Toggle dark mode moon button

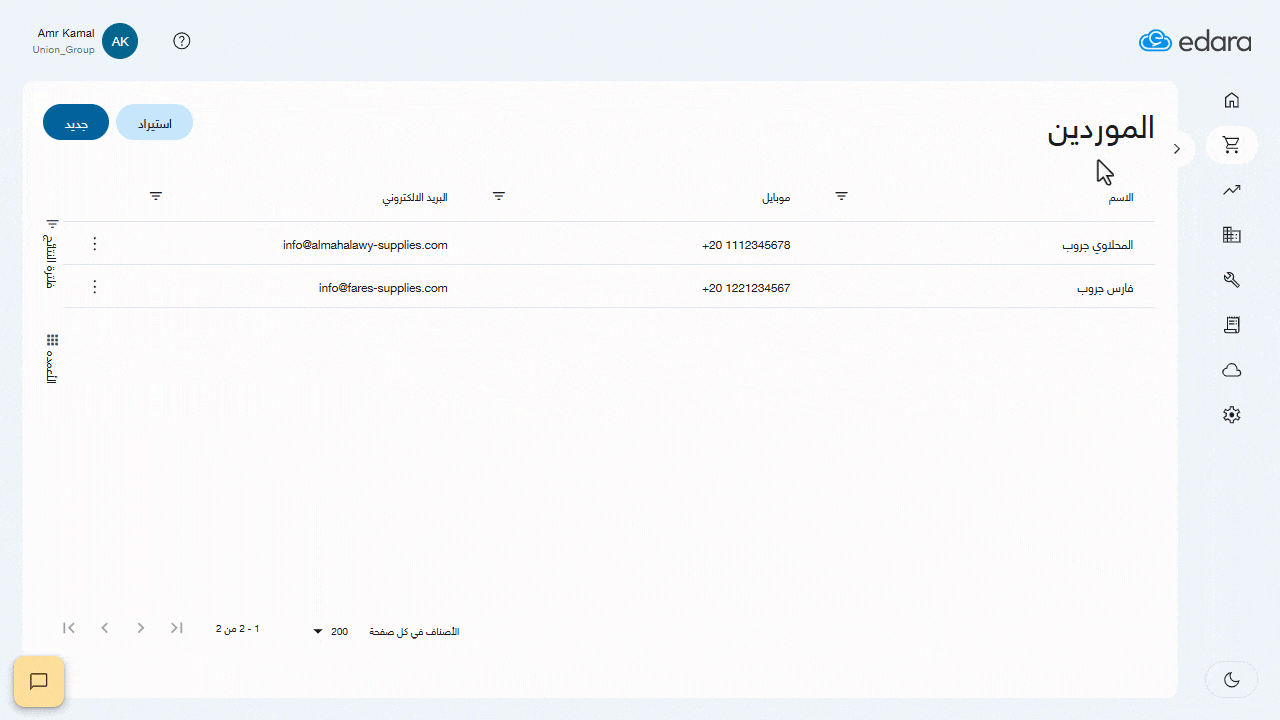click(x=1232, y=680)
